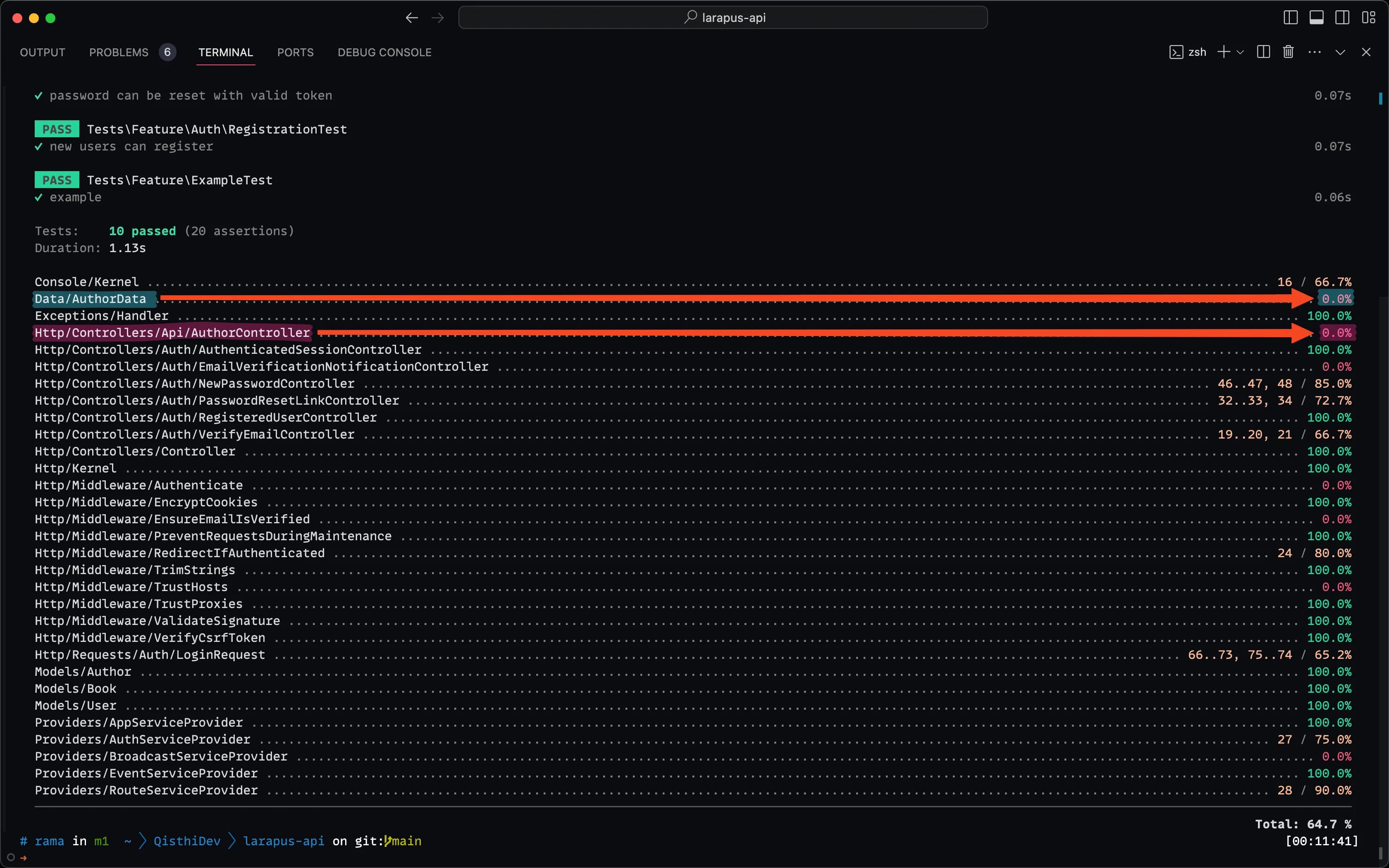
Task: Toggle the secondary sidebar visibility
Action: coord(1342,17)
